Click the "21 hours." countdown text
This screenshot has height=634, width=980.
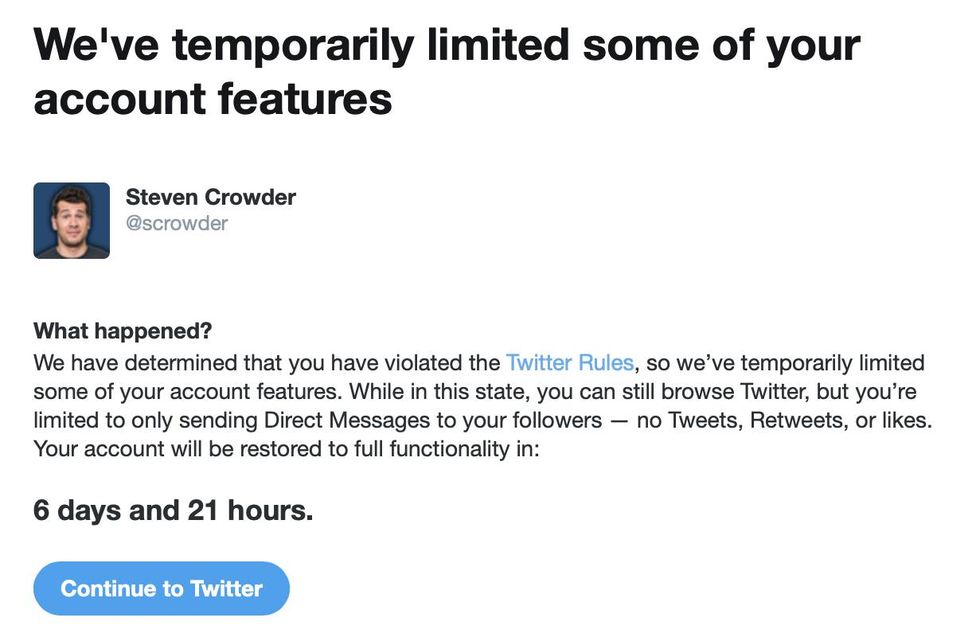tap(250, 511)
